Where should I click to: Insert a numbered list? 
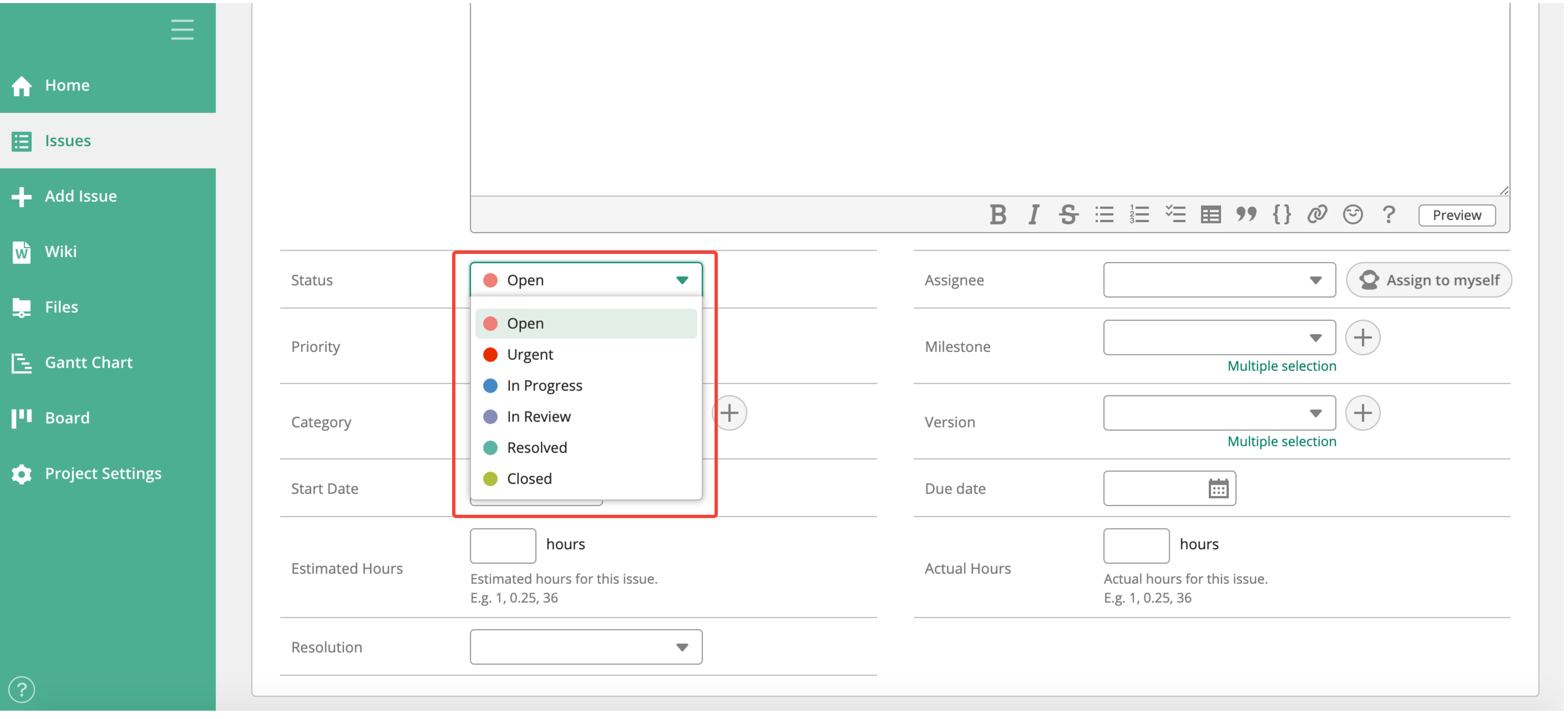pos(1140,215)
